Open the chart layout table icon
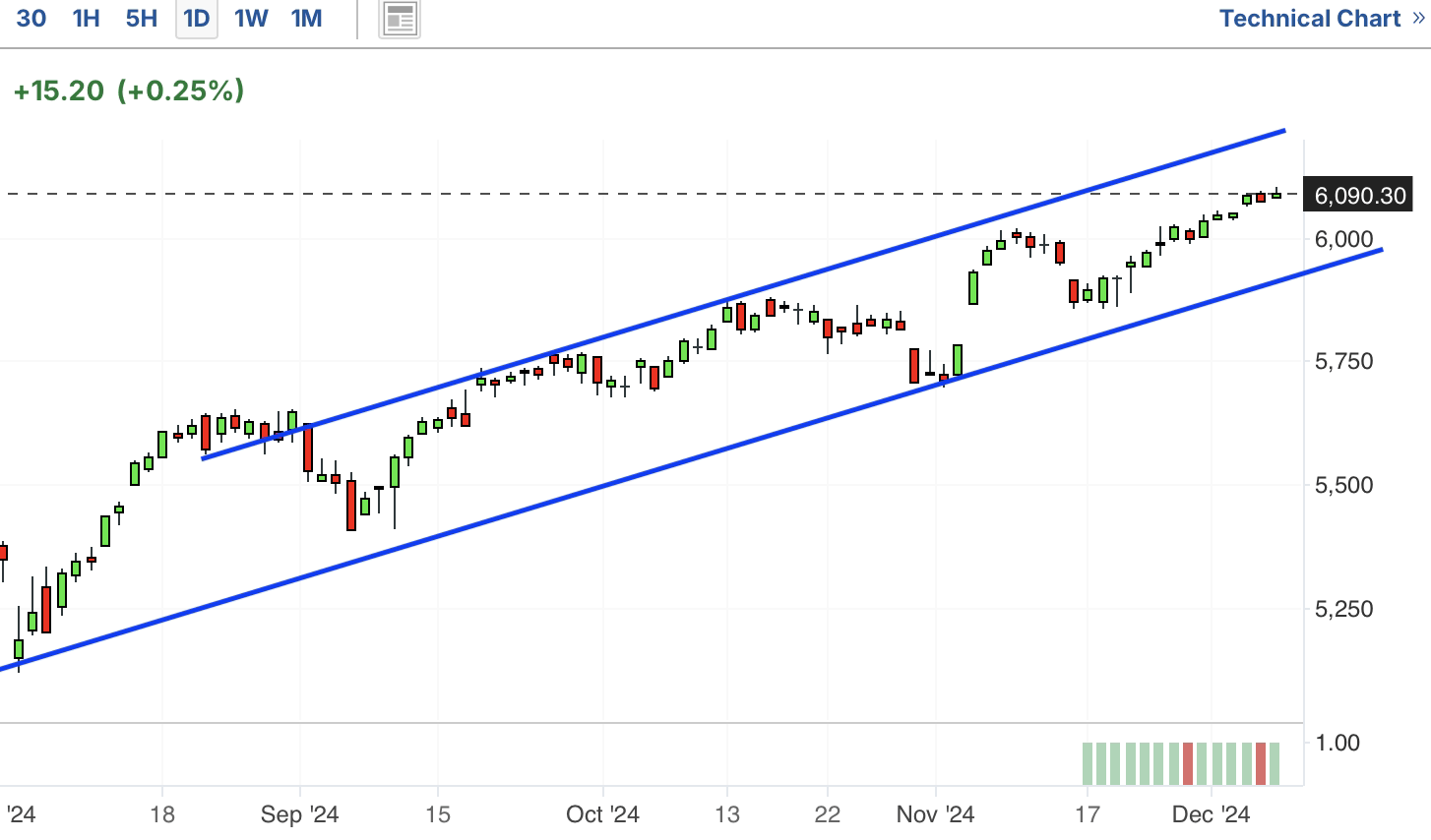1431x840 pixels. (x=401, y=19)
